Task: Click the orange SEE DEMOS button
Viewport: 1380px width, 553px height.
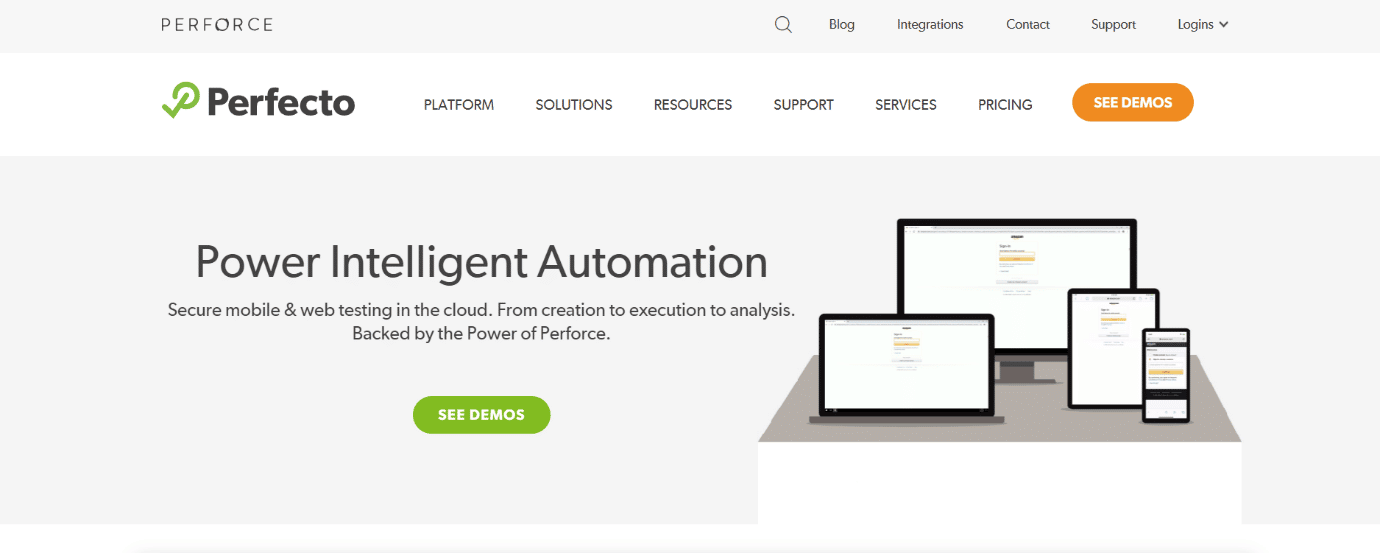Action: 1133,102
